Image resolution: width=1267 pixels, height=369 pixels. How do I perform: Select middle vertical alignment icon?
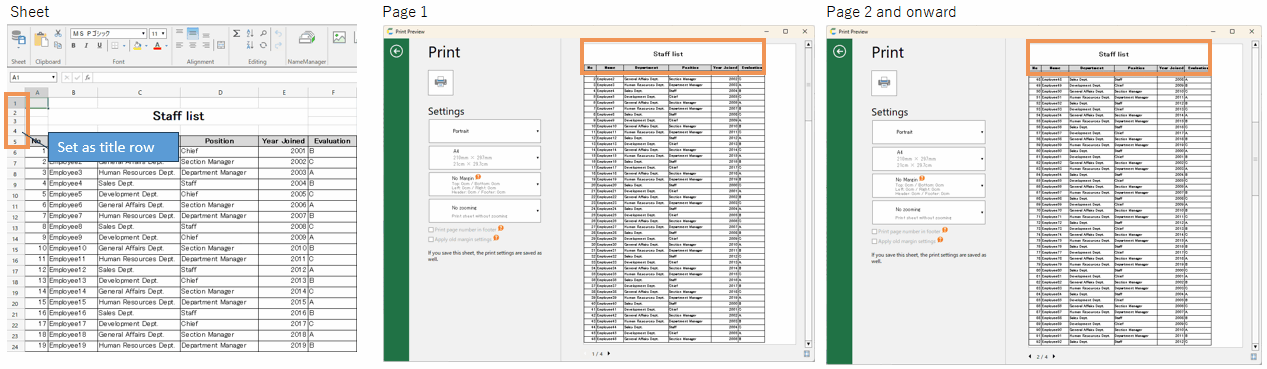pos(193,33)
